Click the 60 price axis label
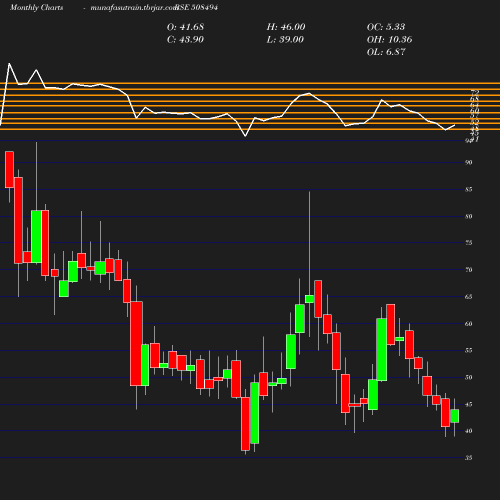The width and height of the screenshot is (500, 500). tap(469, 324)
